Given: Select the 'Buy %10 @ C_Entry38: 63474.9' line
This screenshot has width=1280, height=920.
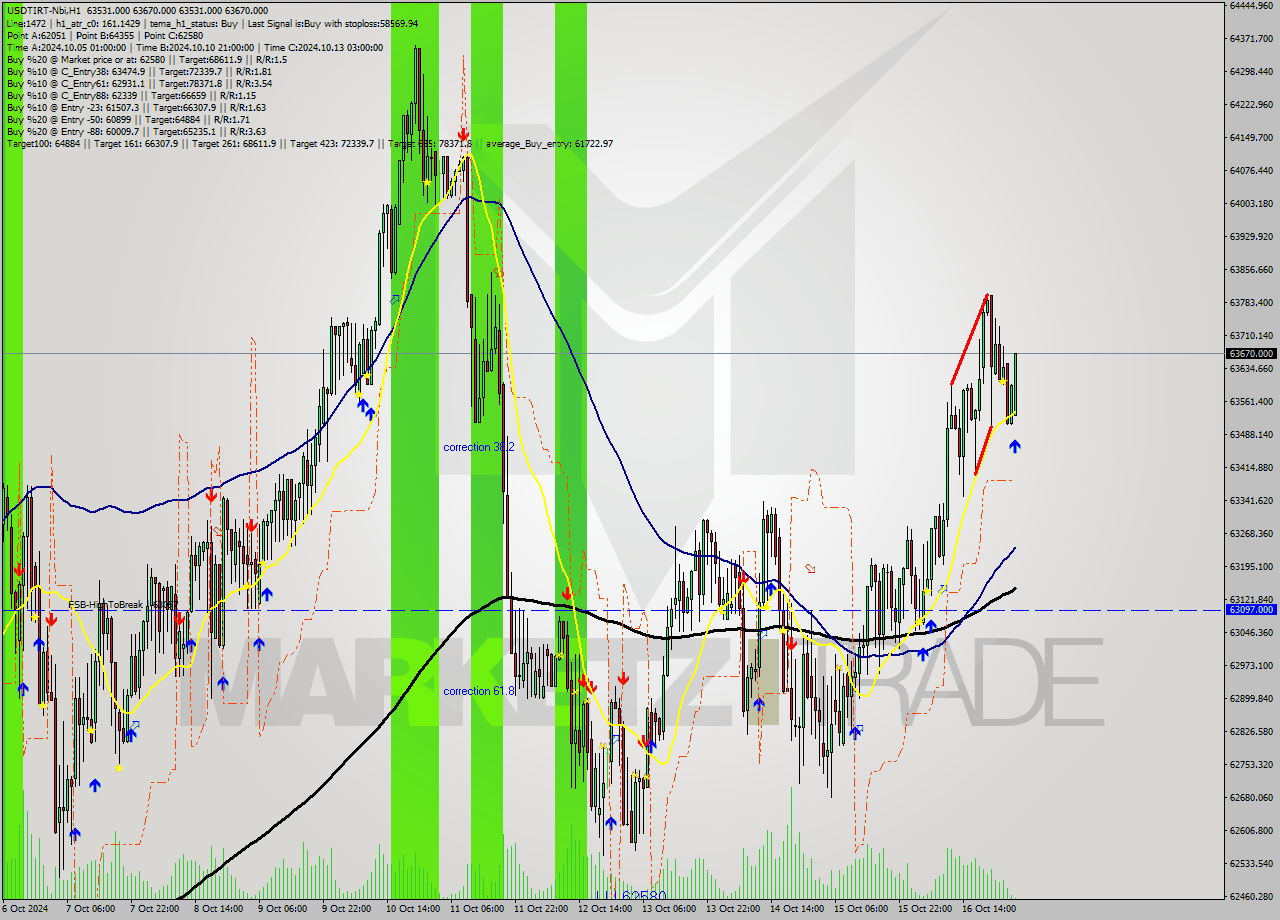Looking at the screenshot, I should pos(139,71).
